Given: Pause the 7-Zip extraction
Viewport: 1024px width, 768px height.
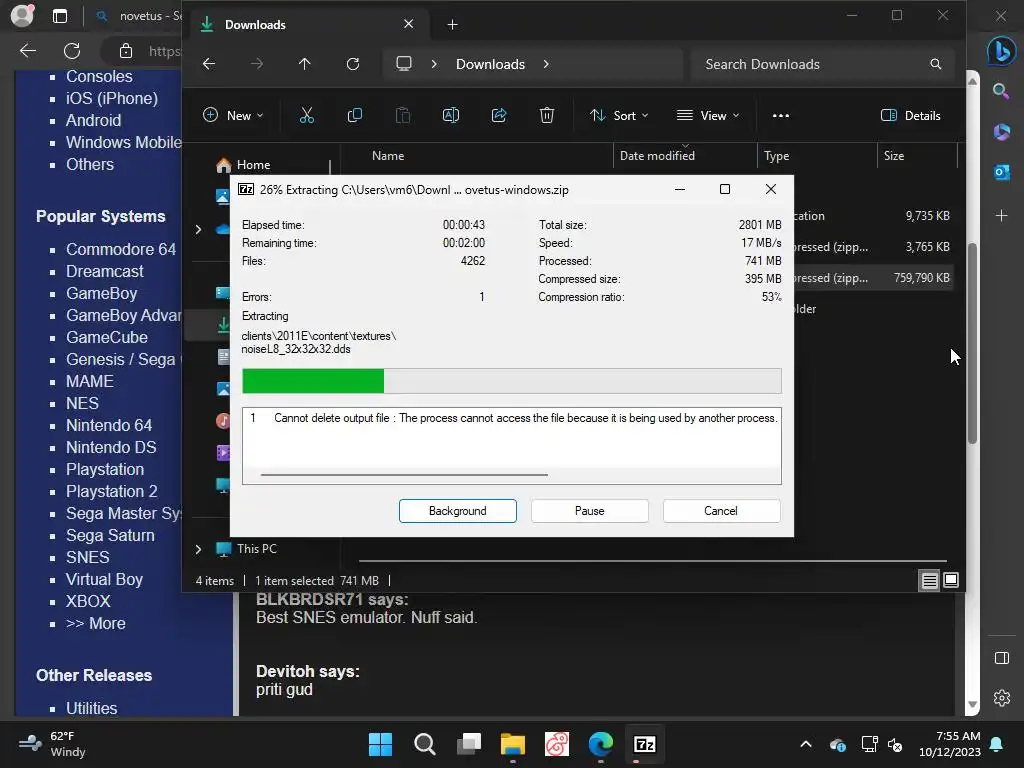Looking at the screenshot, I should (x=590, y=511).
